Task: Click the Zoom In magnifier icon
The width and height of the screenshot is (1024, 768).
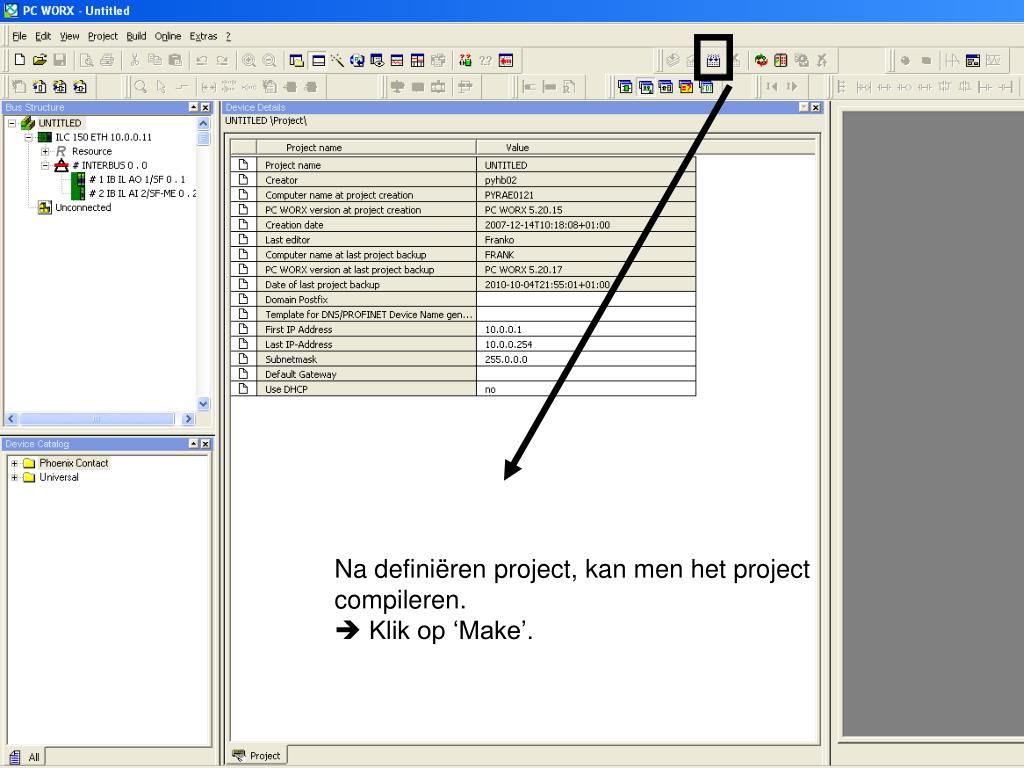Action: [x=249, y=60]
